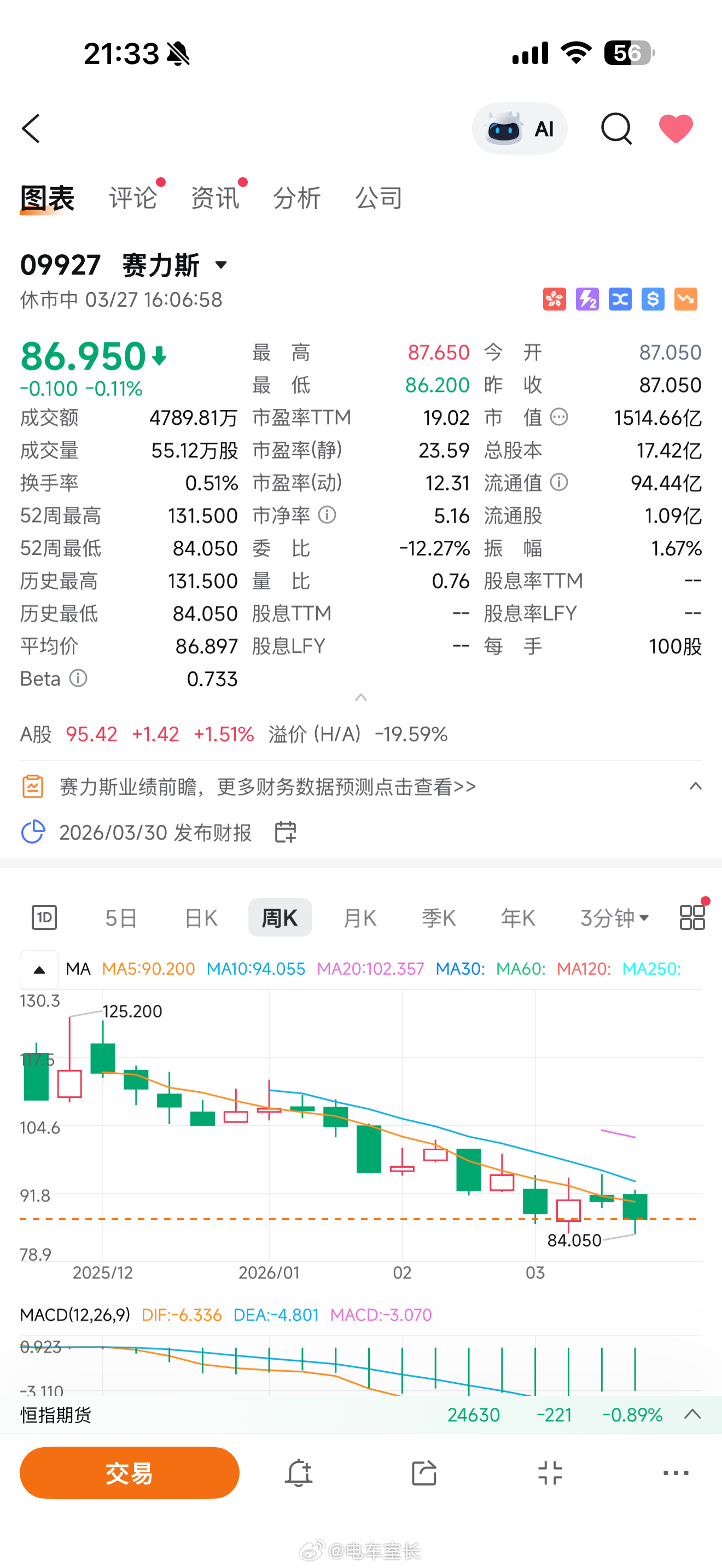This screenshot has width=722, height=1568.
Task: Open stock search magnifier
Action: pos(616,128)
